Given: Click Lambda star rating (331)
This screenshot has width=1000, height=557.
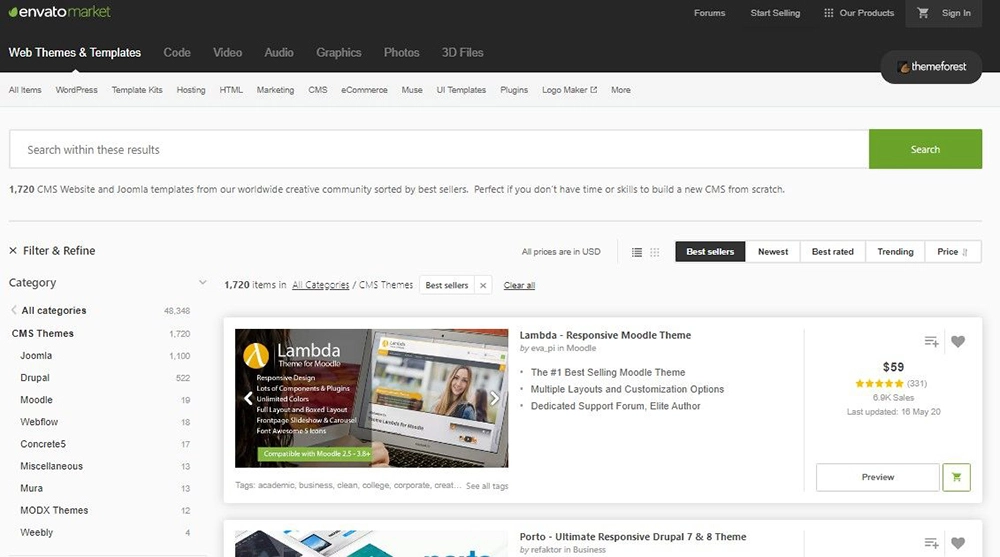Looking at the screenshot, I should [891, 383].
